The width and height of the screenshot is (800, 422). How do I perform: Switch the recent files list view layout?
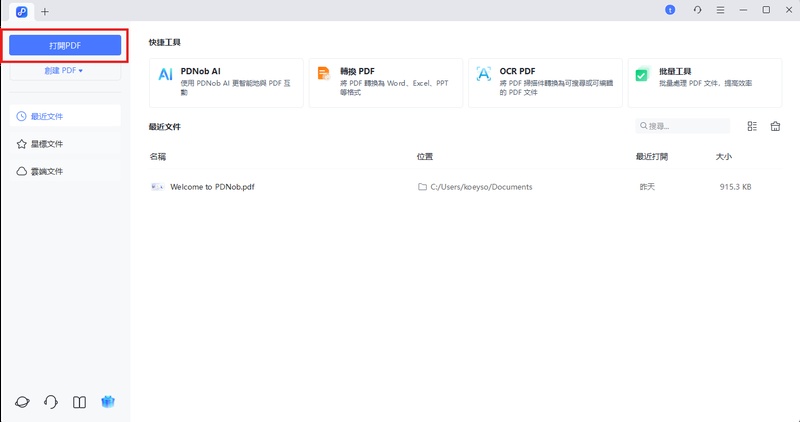752,127
